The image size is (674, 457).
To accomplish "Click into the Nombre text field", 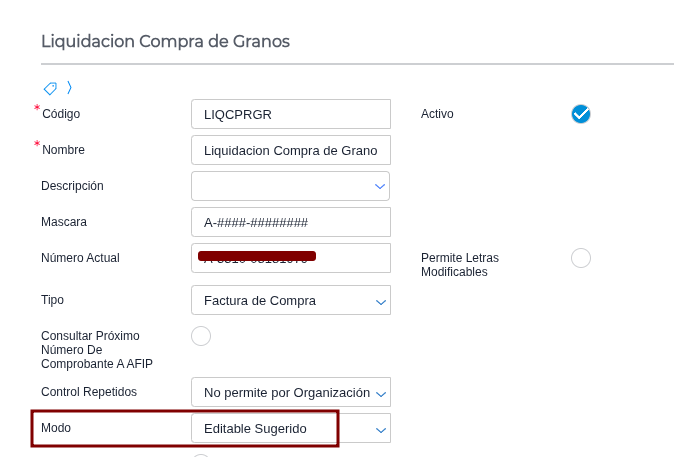I will (291, 150).
